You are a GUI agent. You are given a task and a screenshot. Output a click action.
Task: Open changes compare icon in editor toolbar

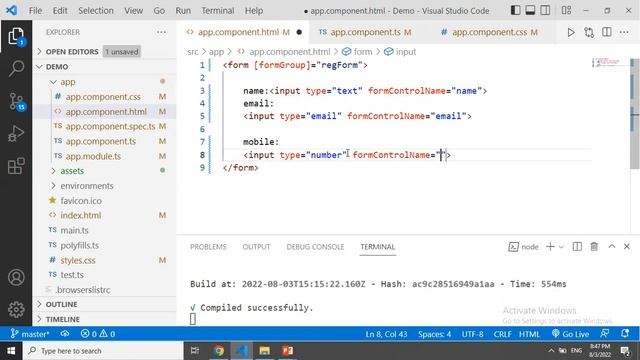click(589, 32)
